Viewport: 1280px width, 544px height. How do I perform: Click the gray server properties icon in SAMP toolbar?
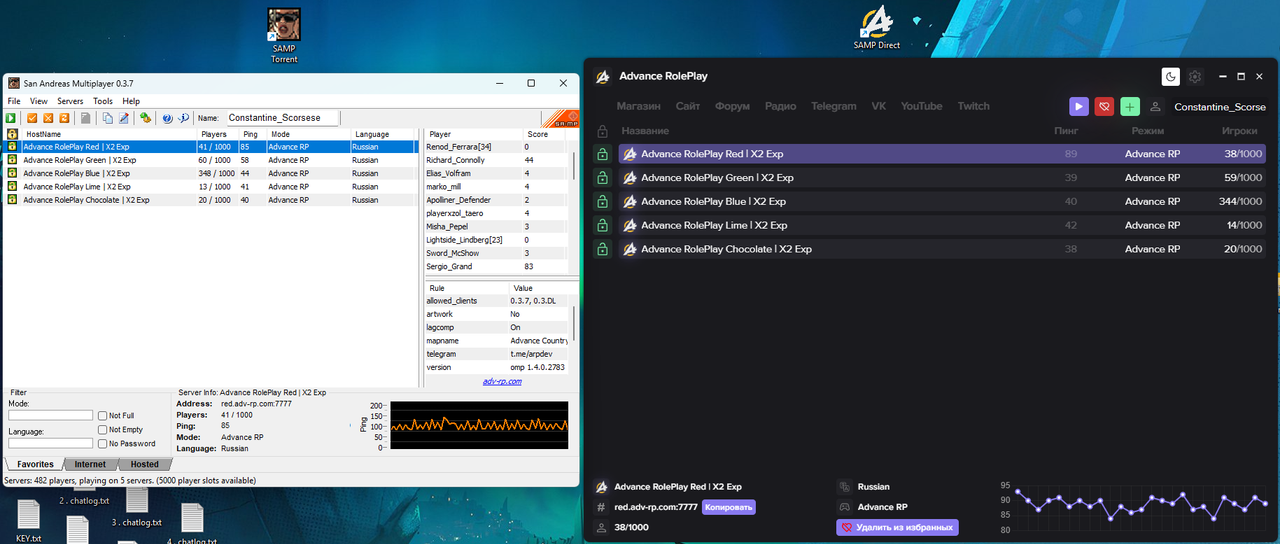click(86, 118)
